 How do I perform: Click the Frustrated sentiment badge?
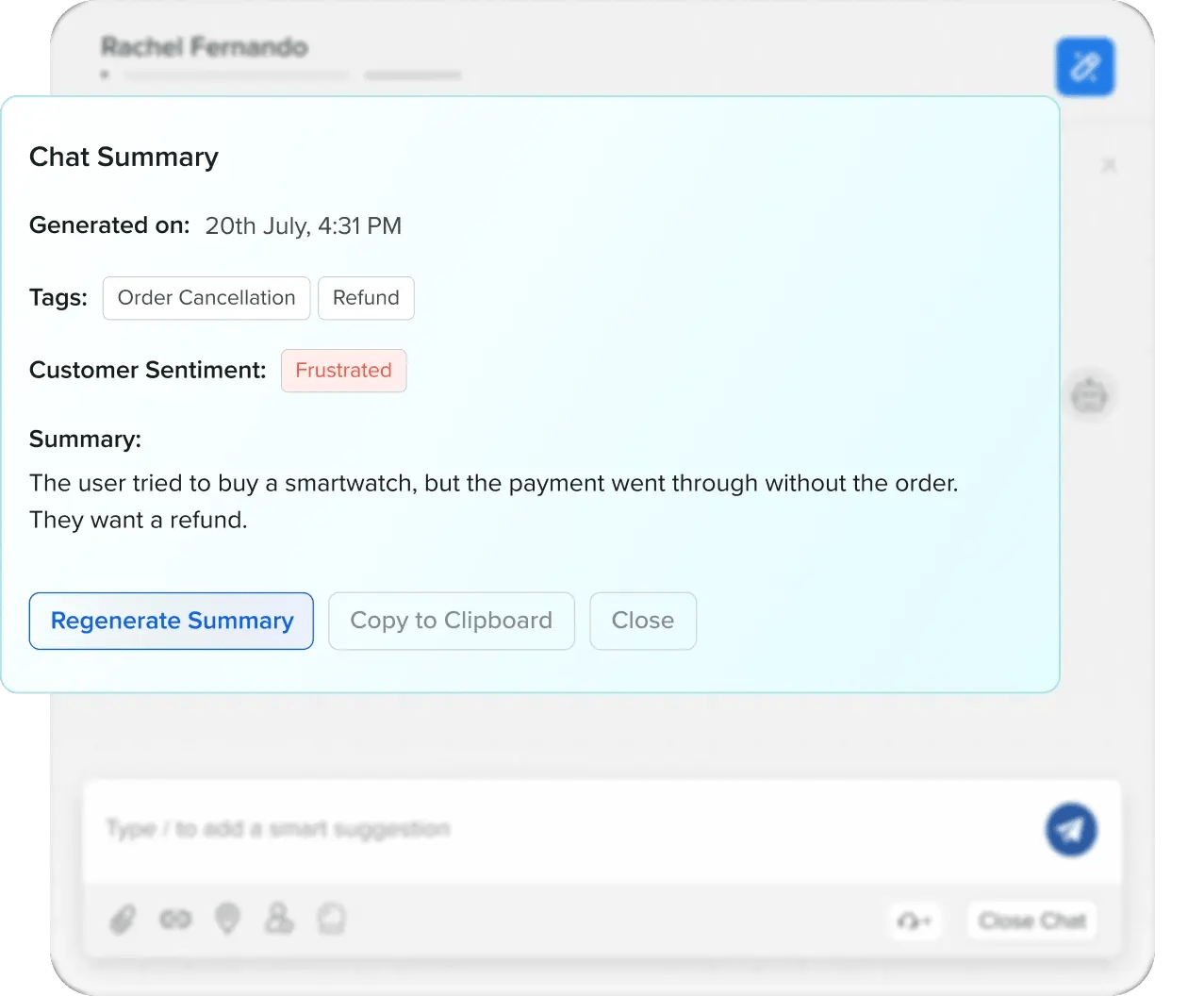pyautogui.click(x=343, y=371)
